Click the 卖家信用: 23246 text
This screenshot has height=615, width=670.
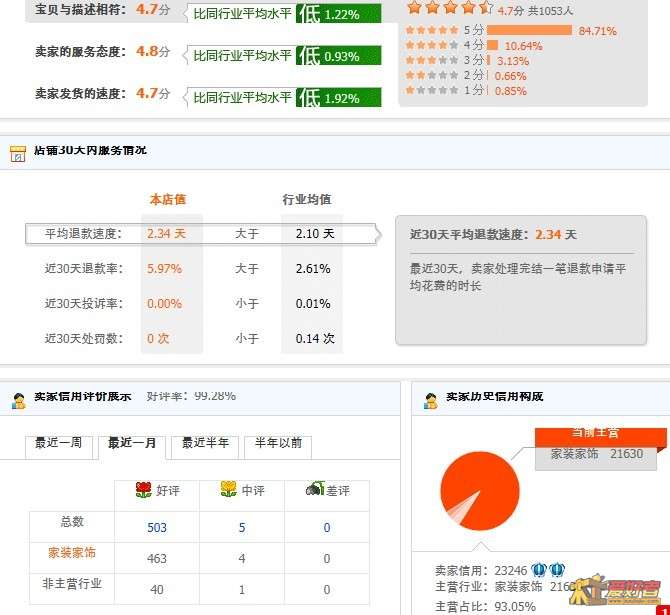coord(481,571)
